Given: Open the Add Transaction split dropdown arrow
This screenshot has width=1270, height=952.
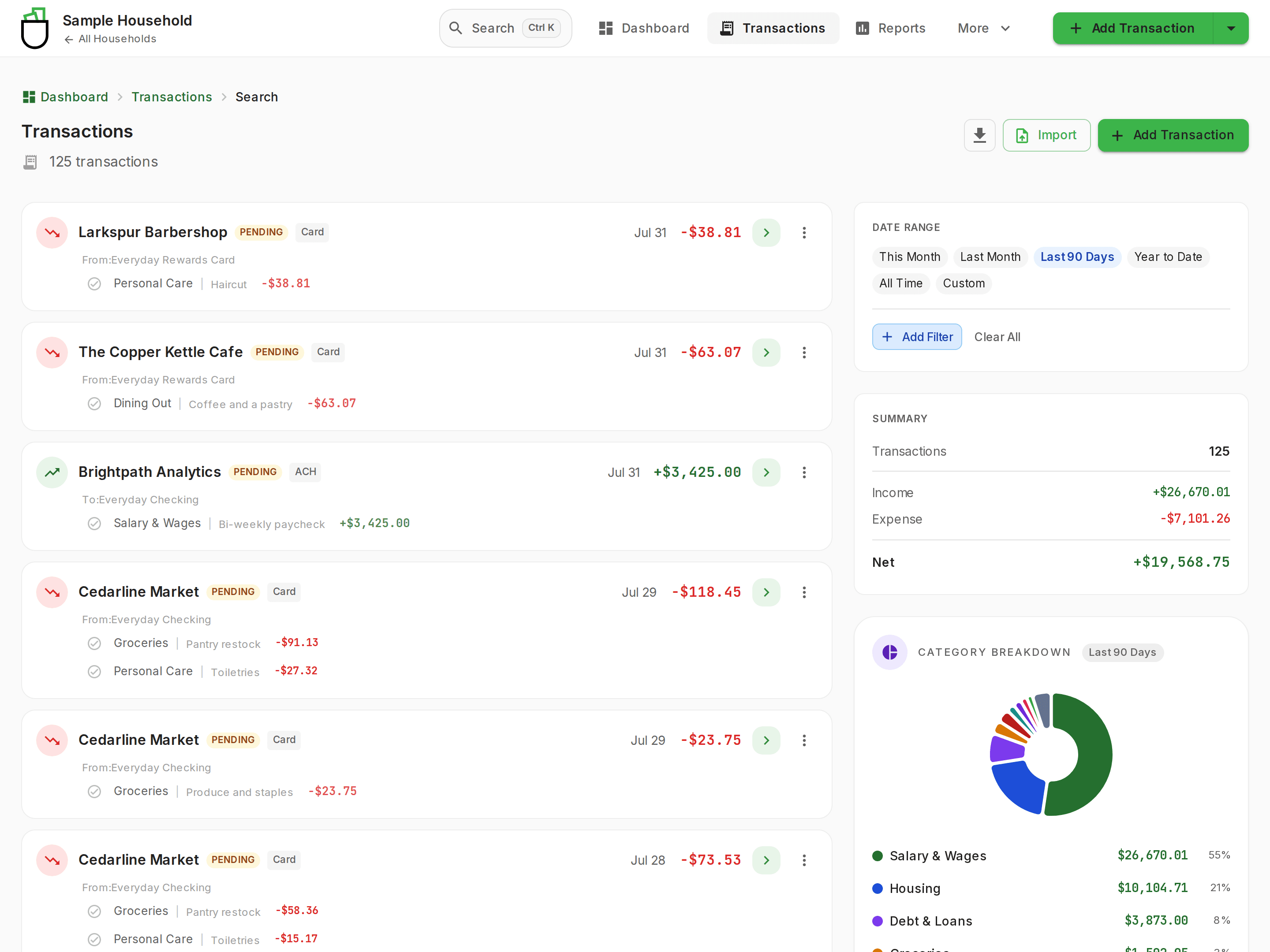Looking at the screenshot, I should [1231, 28].
